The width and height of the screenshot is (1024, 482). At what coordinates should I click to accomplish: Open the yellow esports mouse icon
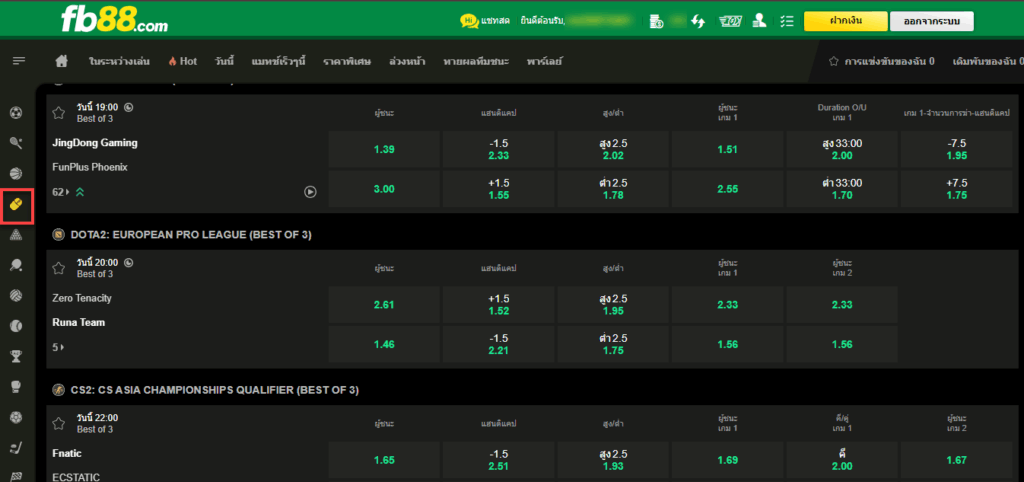click(16, 205)
